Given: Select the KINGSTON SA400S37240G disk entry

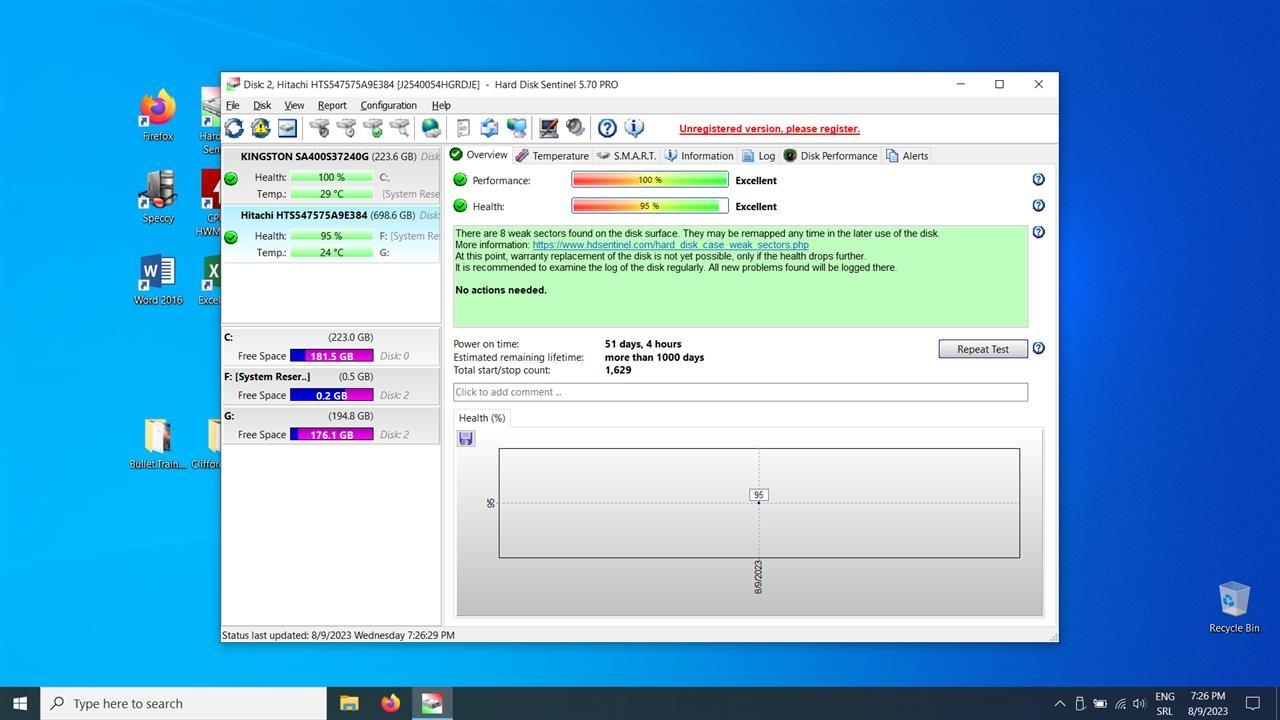Looking at the screenshot, I should (331, 176).
